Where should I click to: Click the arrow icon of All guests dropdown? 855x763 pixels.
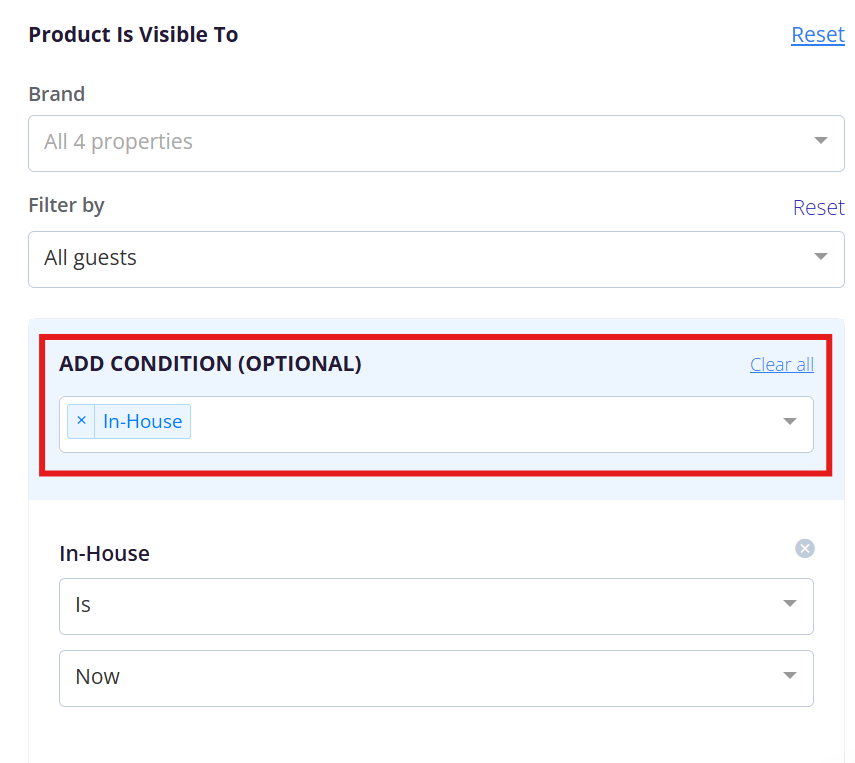click(x=821, y=257)
